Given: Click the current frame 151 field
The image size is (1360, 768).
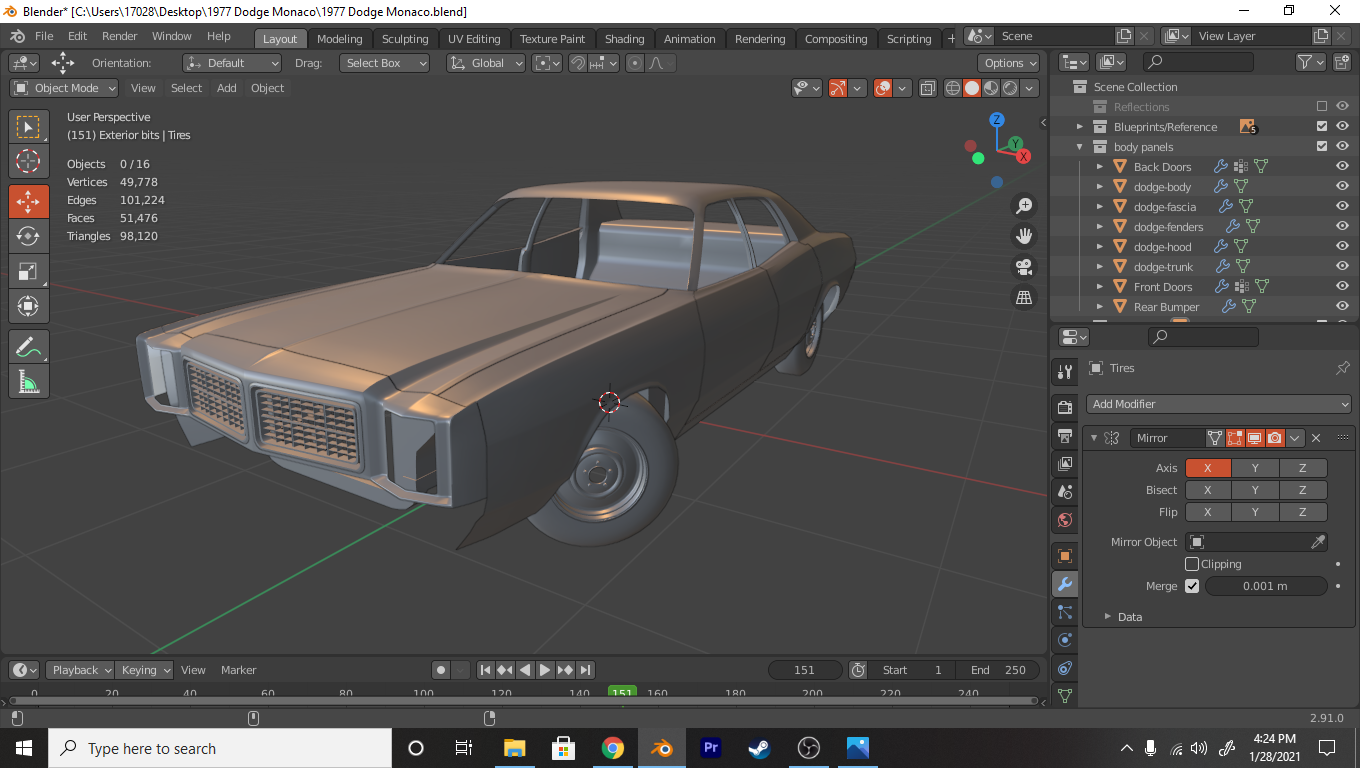Looking at the screenshot, I should (804, 670).
